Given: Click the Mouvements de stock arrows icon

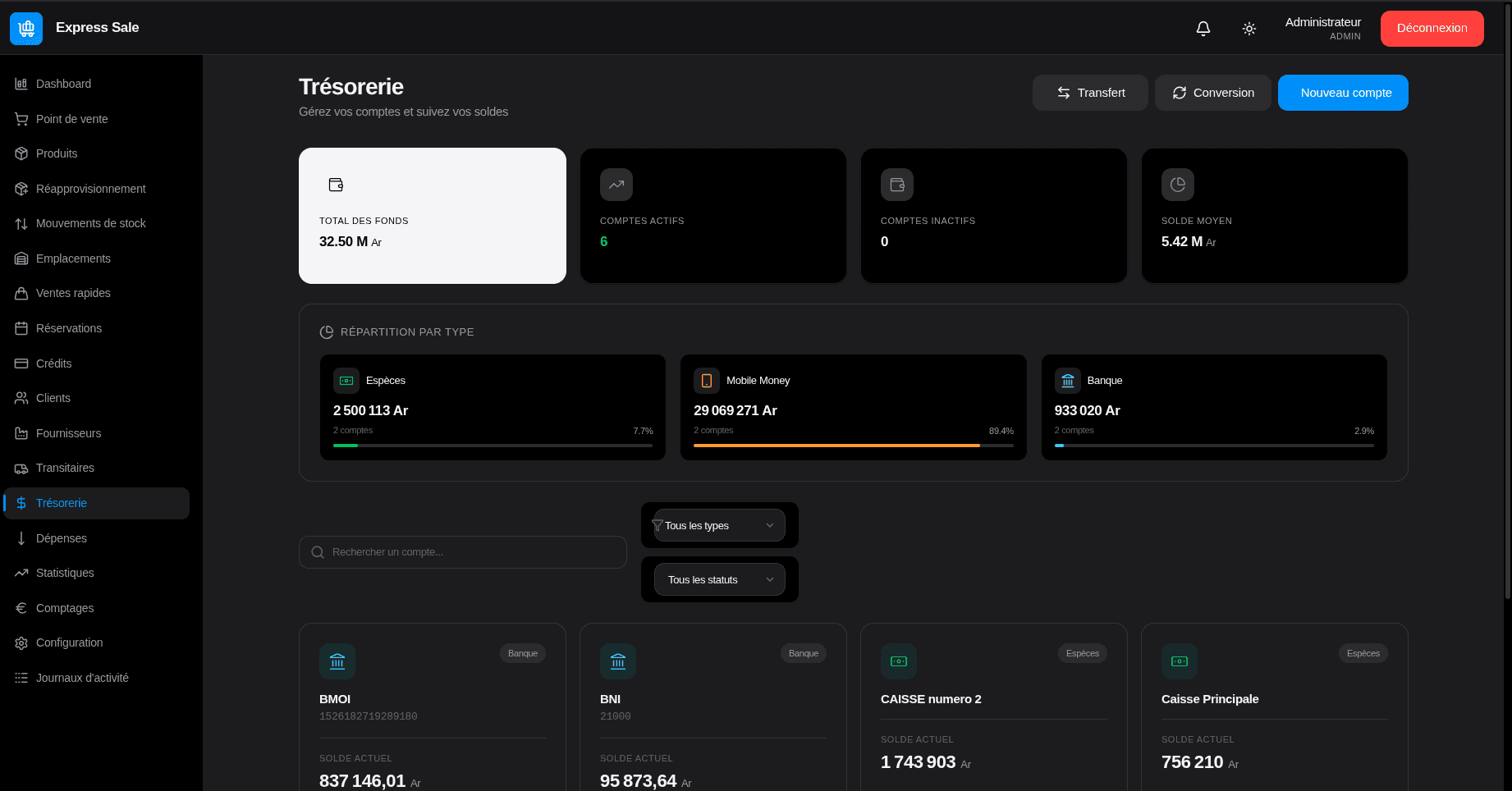Looking at the screenshot, I should tap(21, 223).
